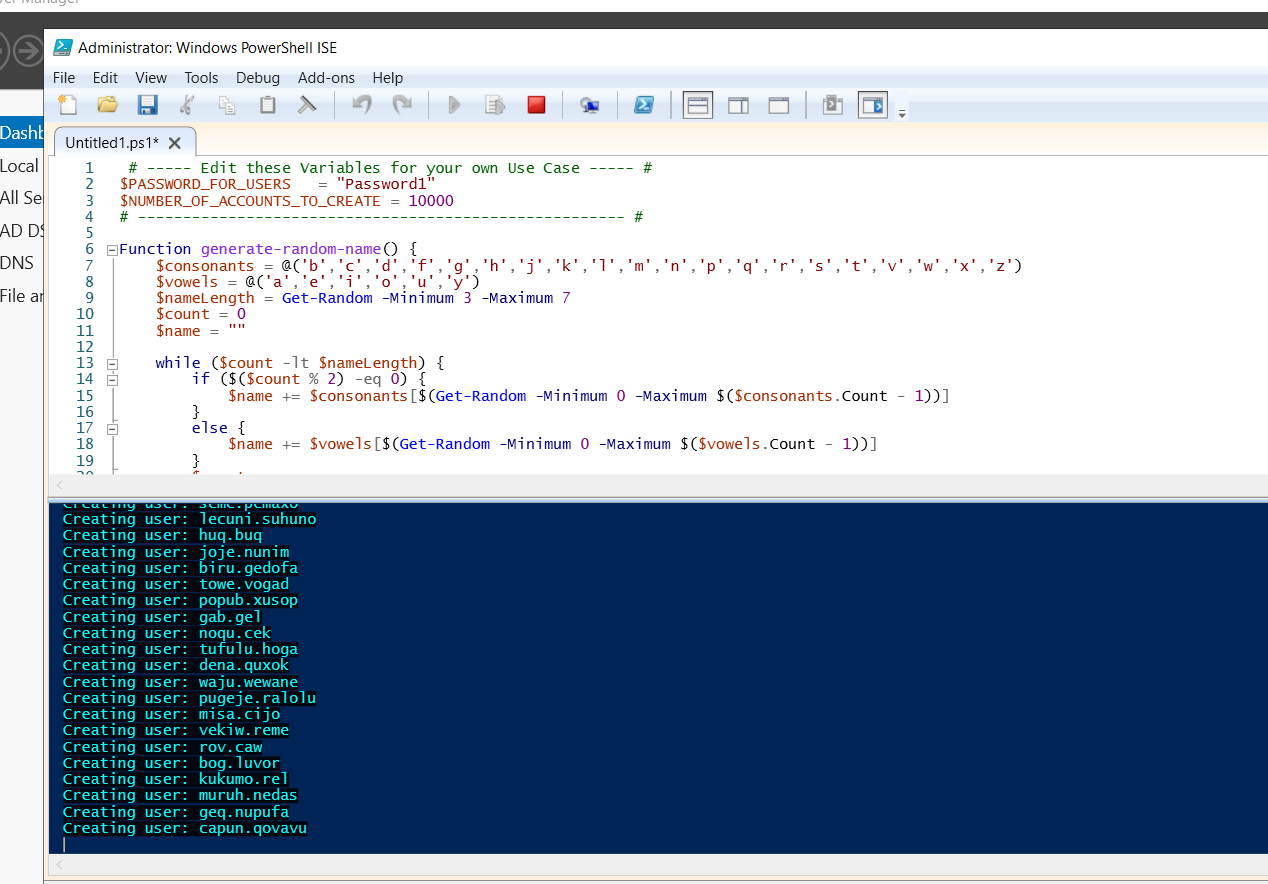The image size is (1268, 884).
Task: Toggle Show Script Pane Maximized view
Action: (x=778, y=104)
